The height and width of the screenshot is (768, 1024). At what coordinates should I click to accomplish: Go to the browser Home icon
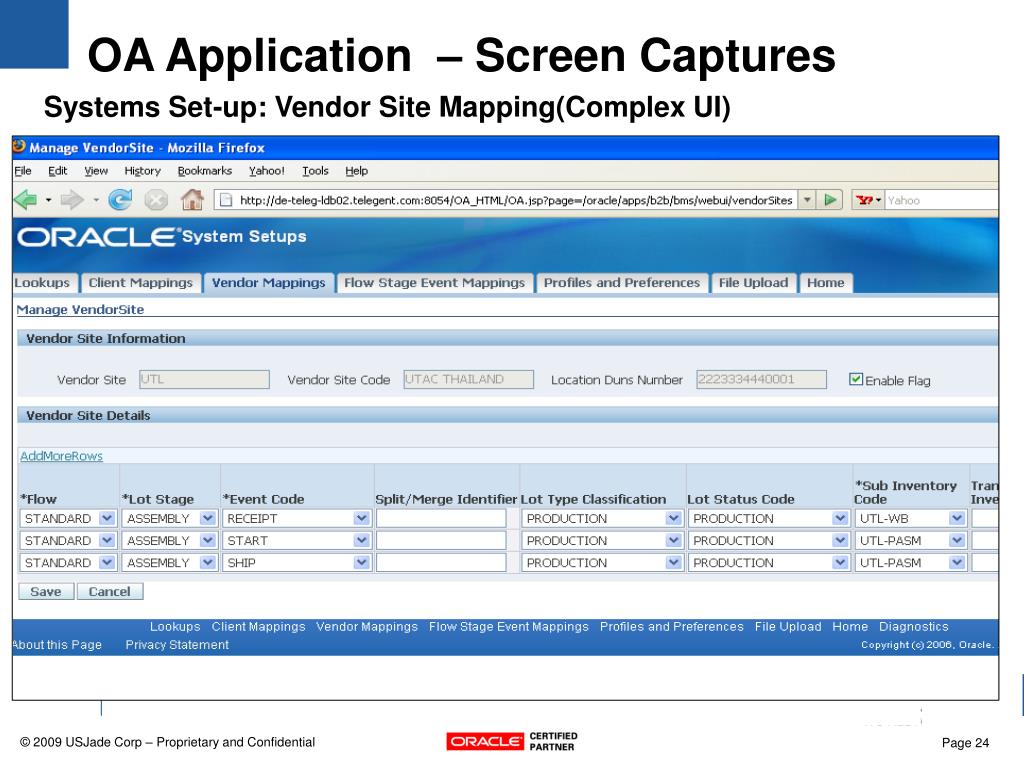point(192,200)
